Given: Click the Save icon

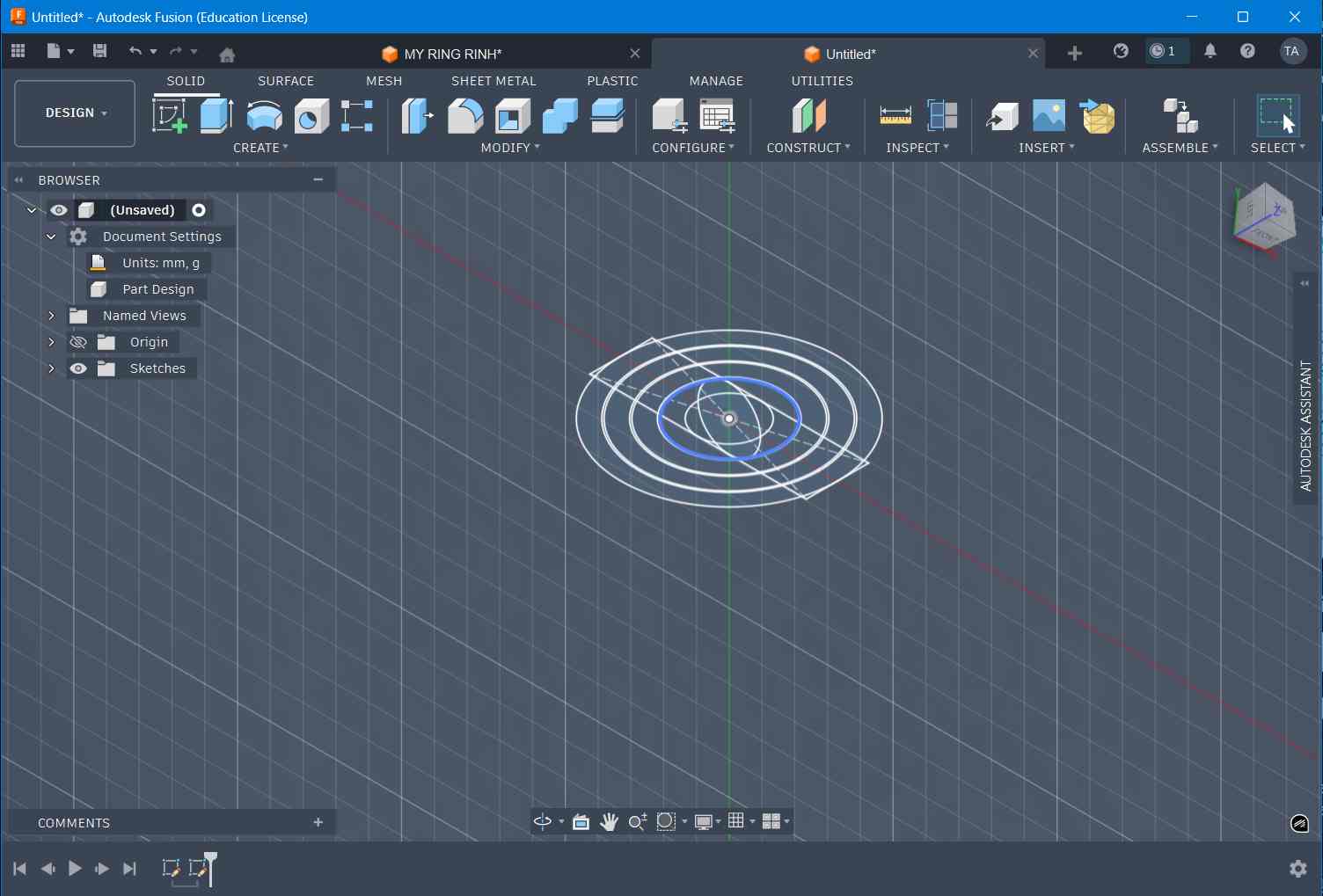Looking at the screenshot, I should coord(99,51).
